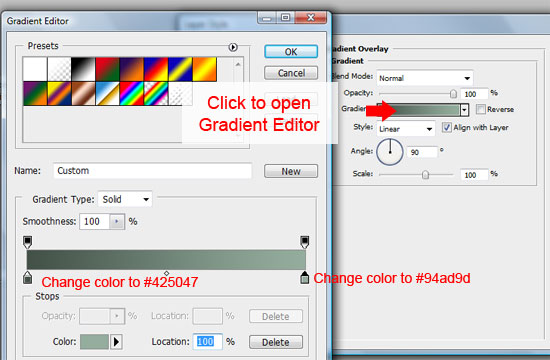
Task: Choose the black to white gradient preset
Action: [x=83, y=69]
